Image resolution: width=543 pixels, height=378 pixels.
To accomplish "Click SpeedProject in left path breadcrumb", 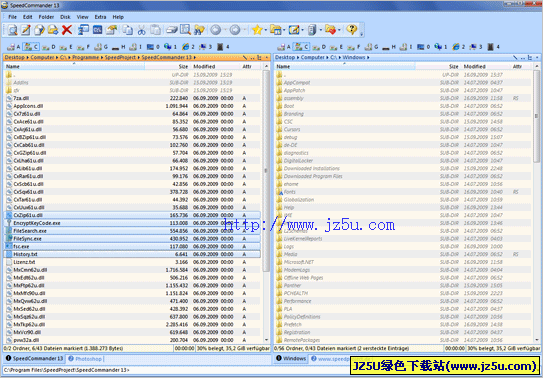I will (x=120, y=57).
